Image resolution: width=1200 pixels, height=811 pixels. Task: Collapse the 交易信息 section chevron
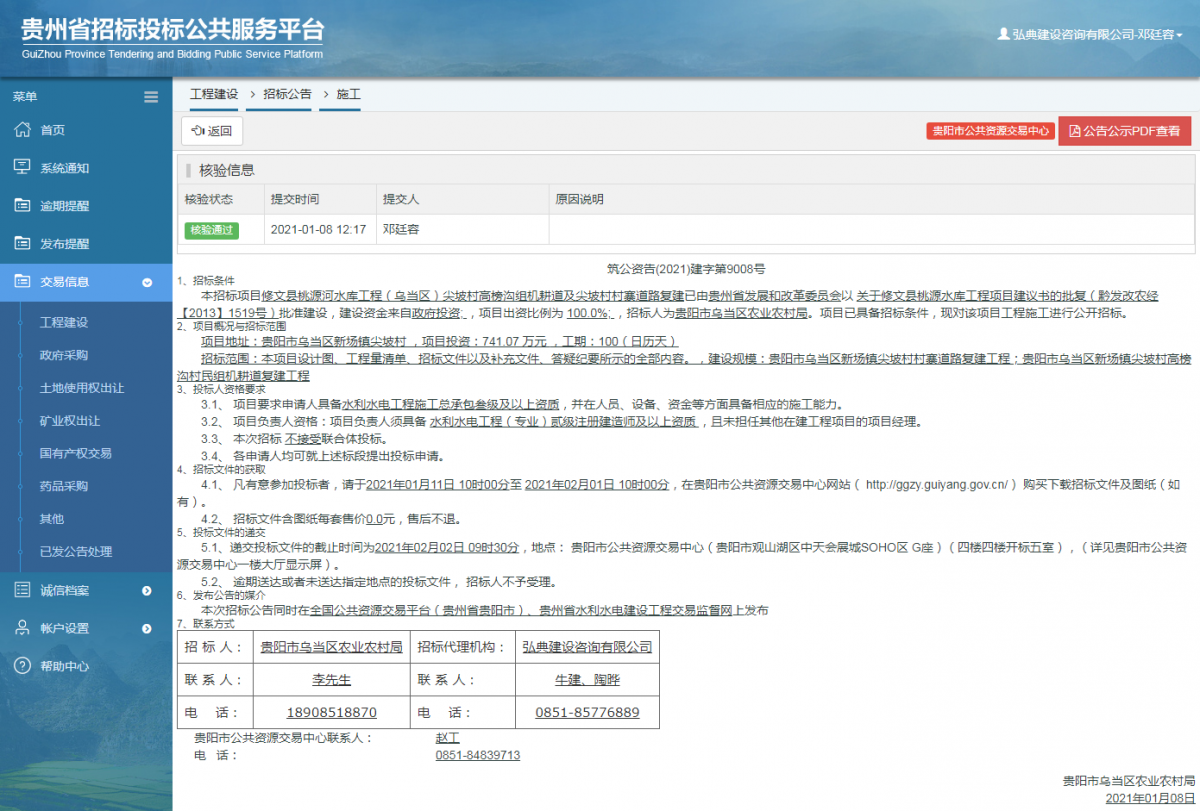(x=147, y=283)
